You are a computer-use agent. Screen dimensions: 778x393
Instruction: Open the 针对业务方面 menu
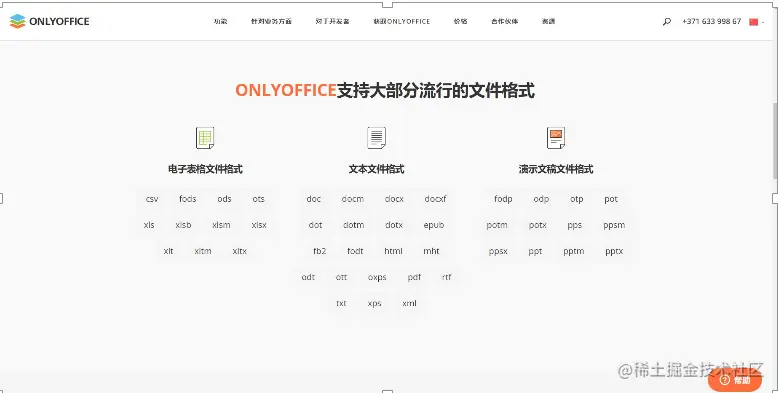point(271,21)
